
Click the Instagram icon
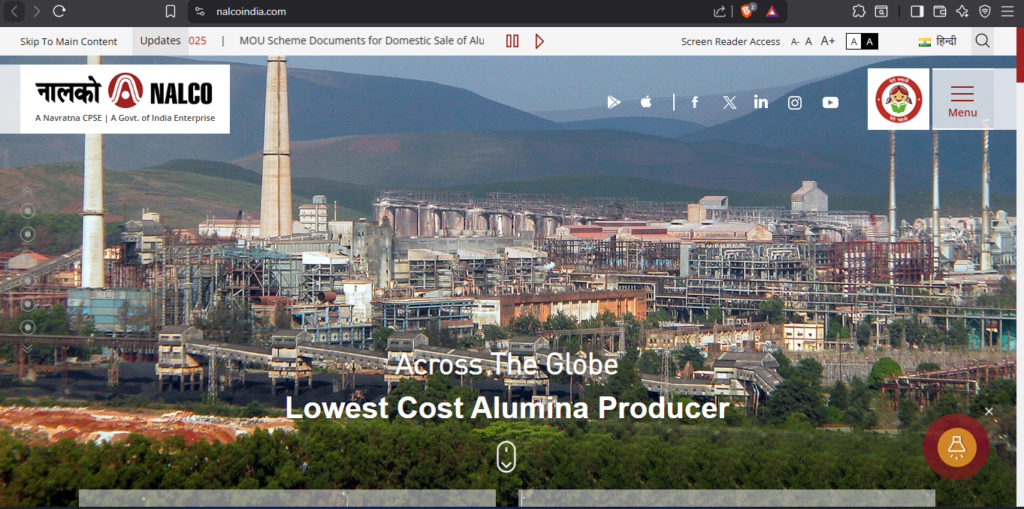795,102
